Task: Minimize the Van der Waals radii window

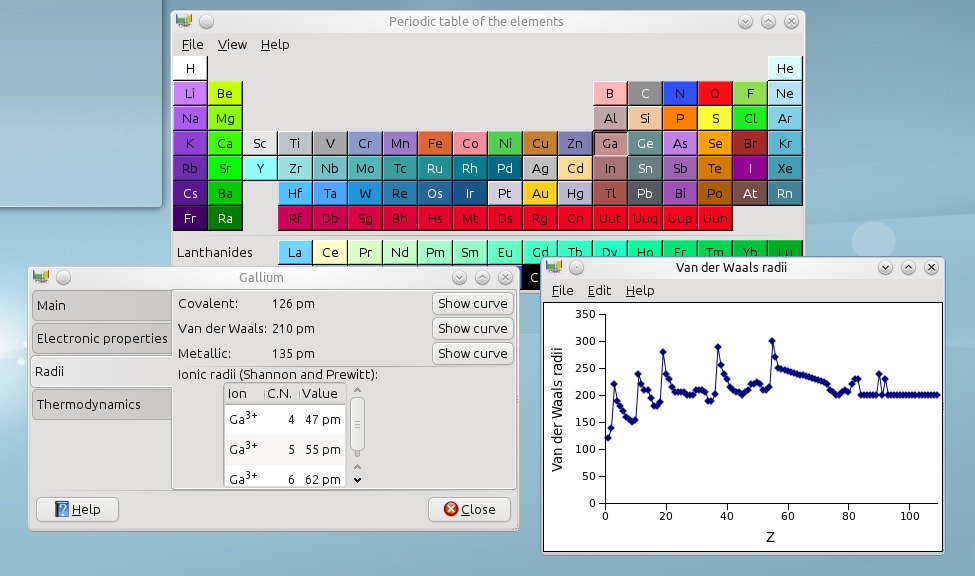Action: click(885, 267)
